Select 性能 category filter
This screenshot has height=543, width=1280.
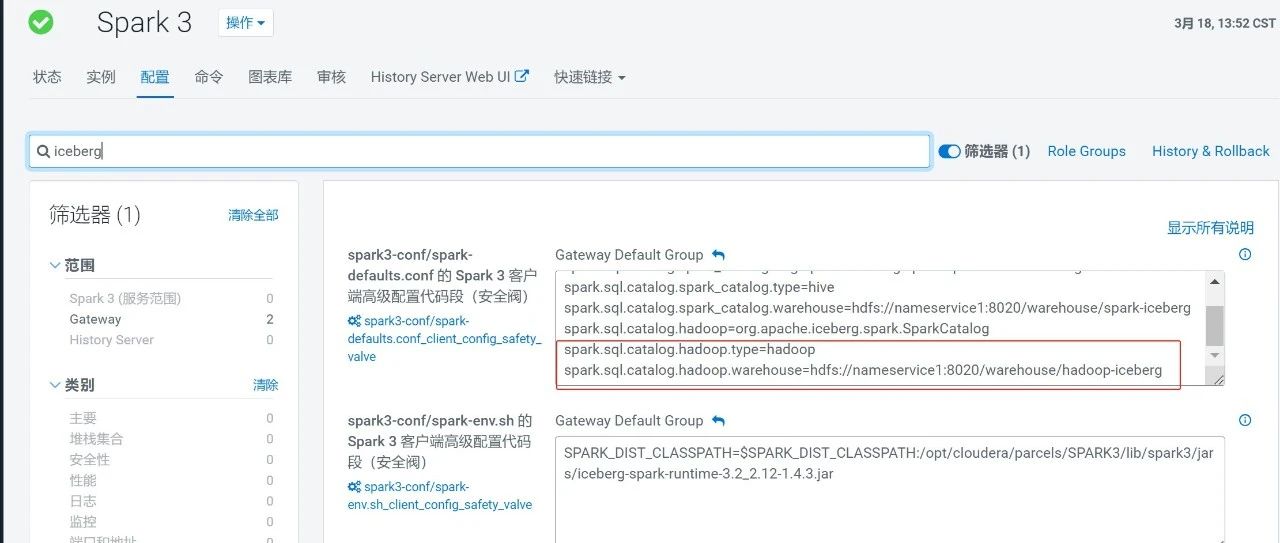[x=83, y=481]
